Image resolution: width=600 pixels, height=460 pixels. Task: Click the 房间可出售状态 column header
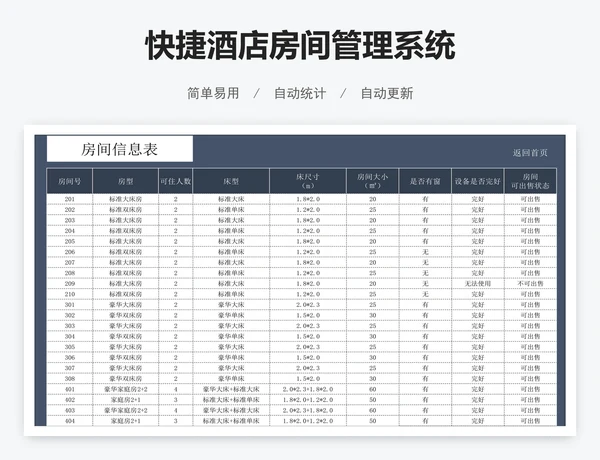click(530, 181)
